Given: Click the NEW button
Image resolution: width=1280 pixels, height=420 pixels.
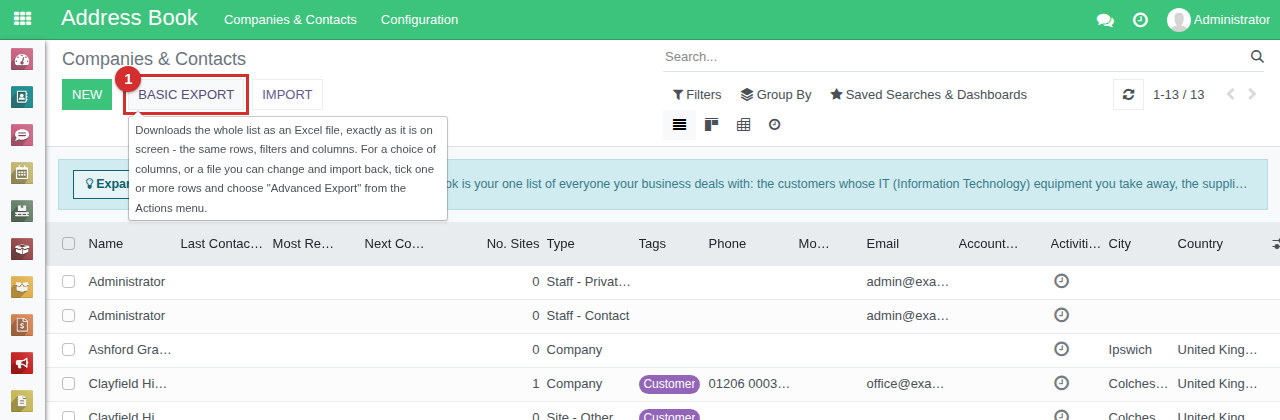Looking at the screenshot, I should [x=87, y=95].
